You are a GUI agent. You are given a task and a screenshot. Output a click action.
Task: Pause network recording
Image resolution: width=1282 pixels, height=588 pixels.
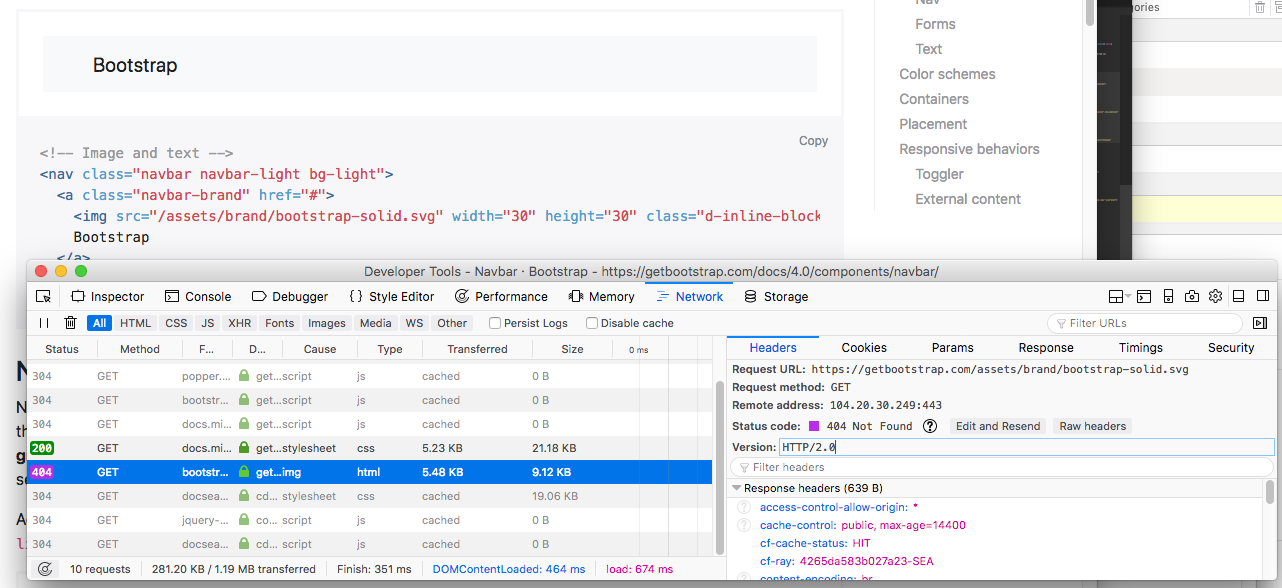pyautogui.click(x=44, y=323)
